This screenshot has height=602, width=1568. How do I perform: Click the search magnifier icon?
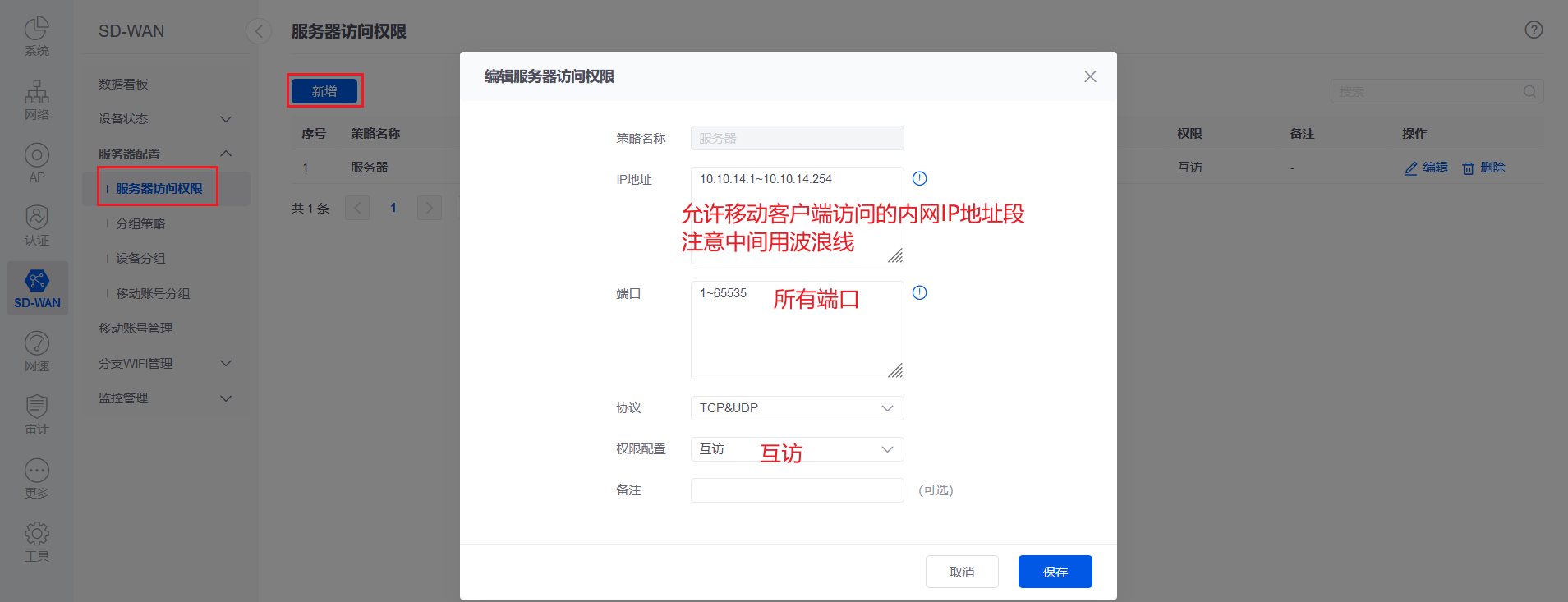1529,91
